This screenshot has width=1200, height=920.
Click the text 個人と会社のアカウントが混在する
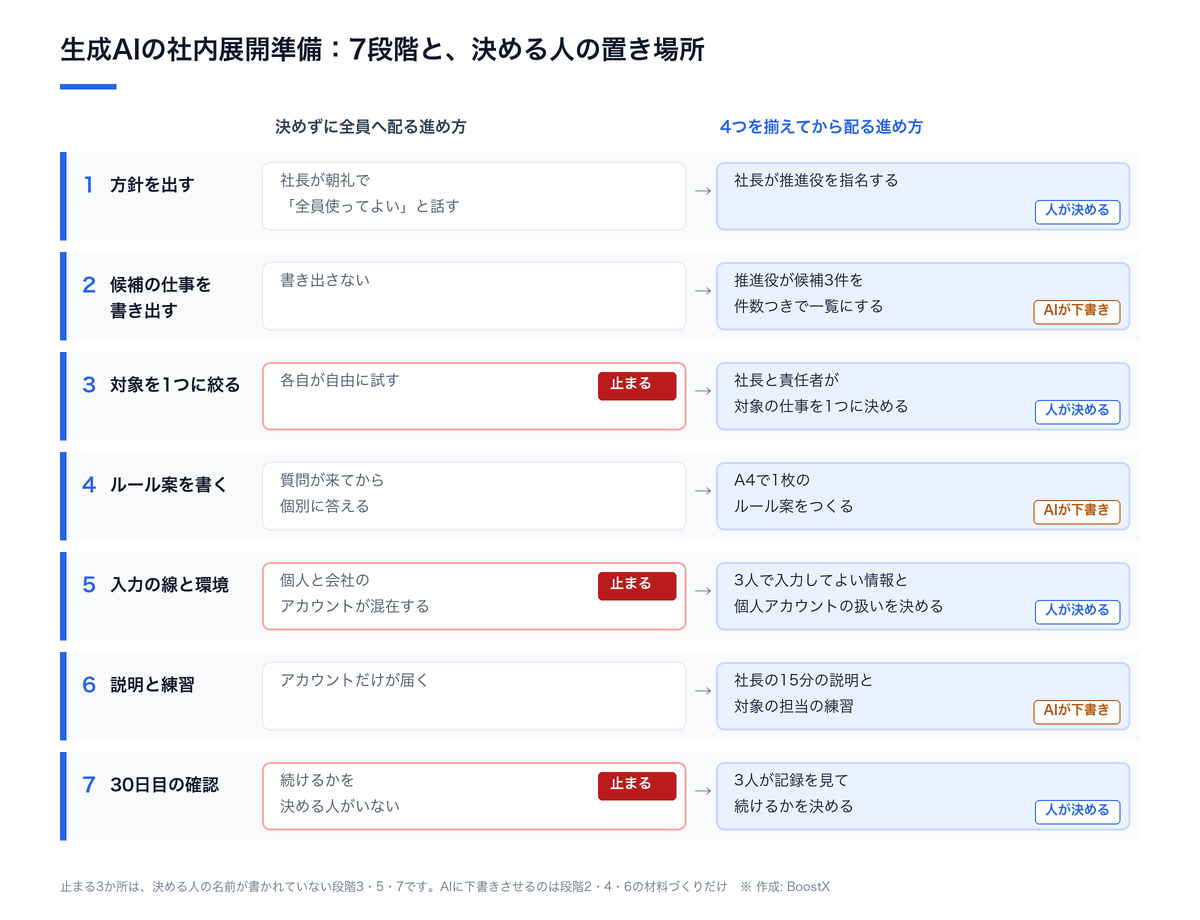point(354,593)
